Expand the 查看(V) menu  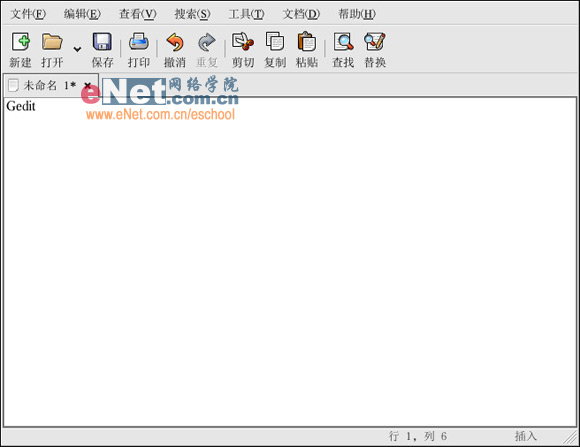pos(138,14)
